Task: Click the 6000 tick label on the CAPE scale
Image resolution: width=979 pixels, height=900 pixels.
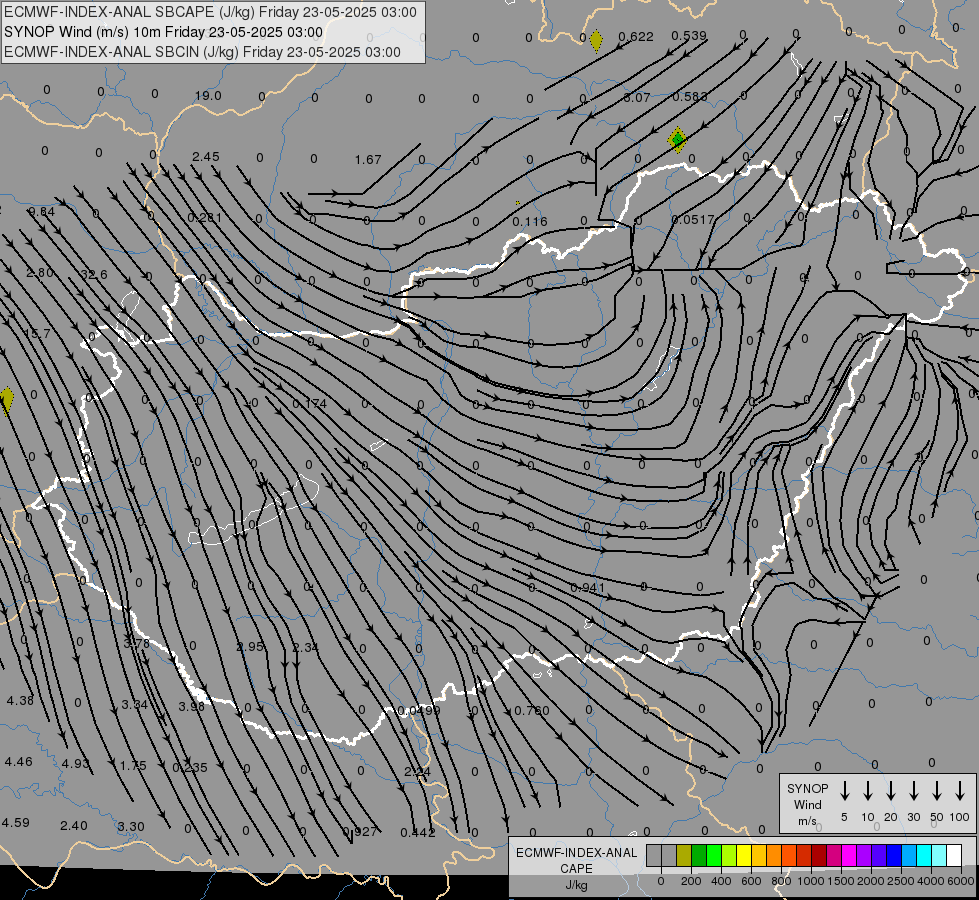Action: click(962, 881)
